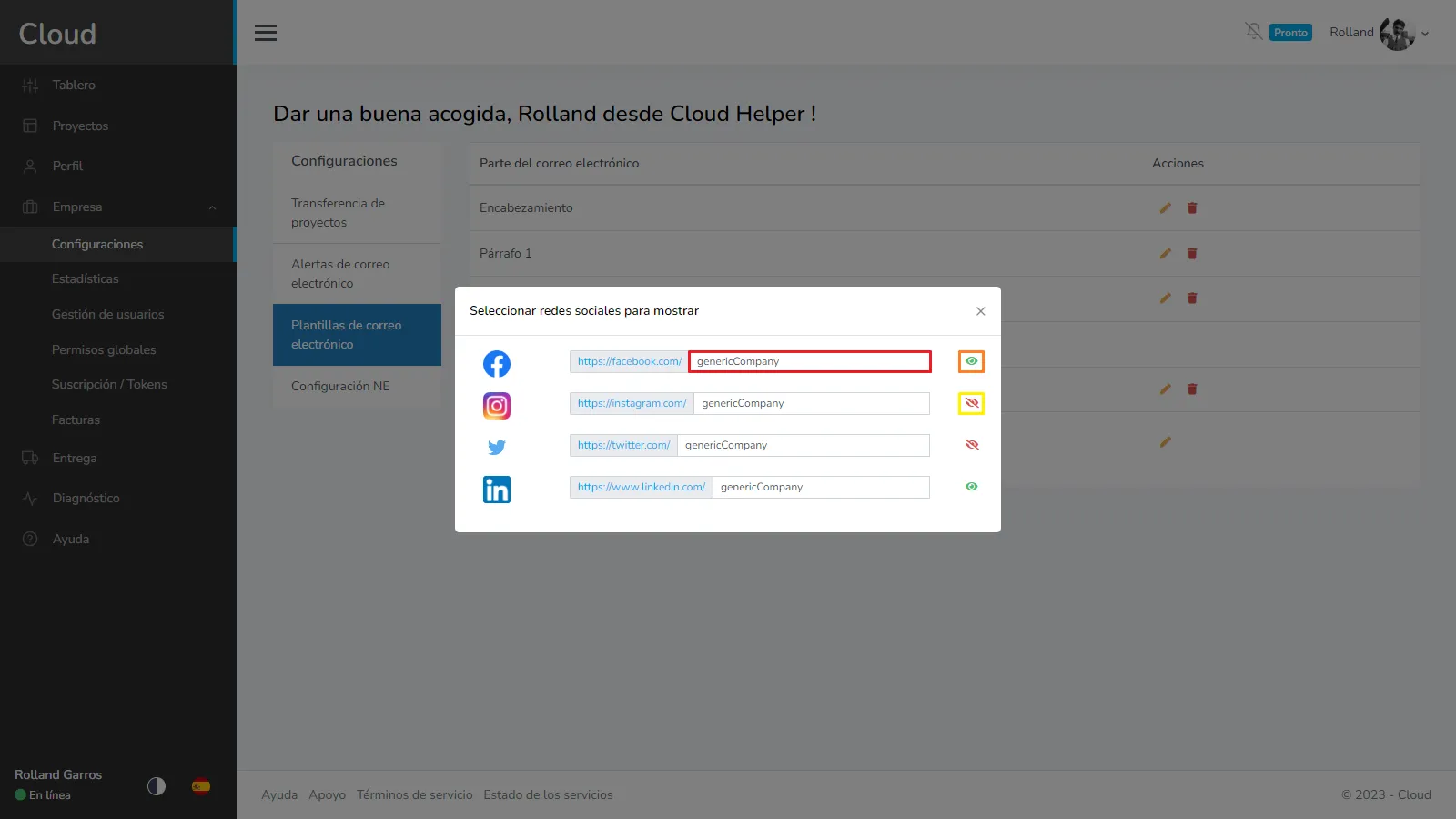Click the Perfil person icon
This screenshot has width=1456, height=819.
pyautogui.click(x=30, y=167)
